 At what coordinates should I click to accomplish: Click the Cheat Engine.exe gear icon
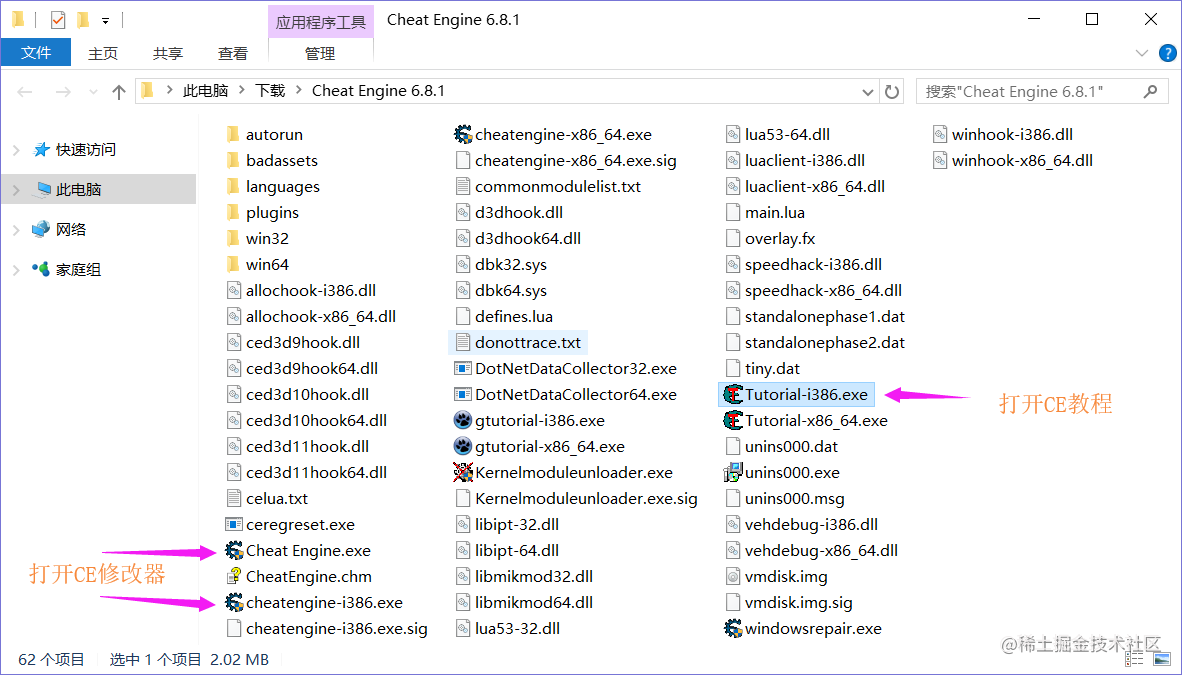pyautogui.click(x=234, y=551)
